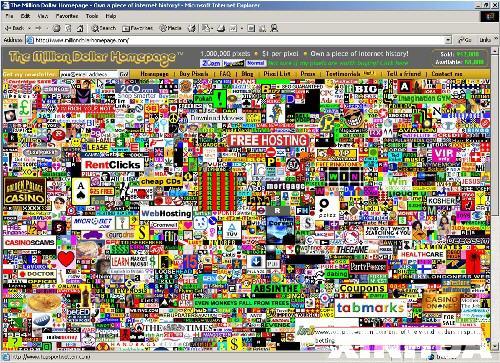Open the Media toolbar button
Viewport: 500px width, 363px height.
coord(170,28)
